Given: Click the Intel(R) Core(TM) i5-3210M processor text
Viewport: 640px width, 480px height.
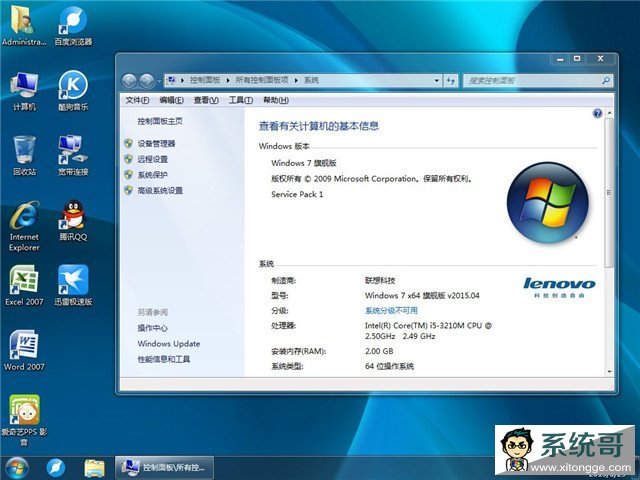Looking at the screenshot, I should point(428,331).
